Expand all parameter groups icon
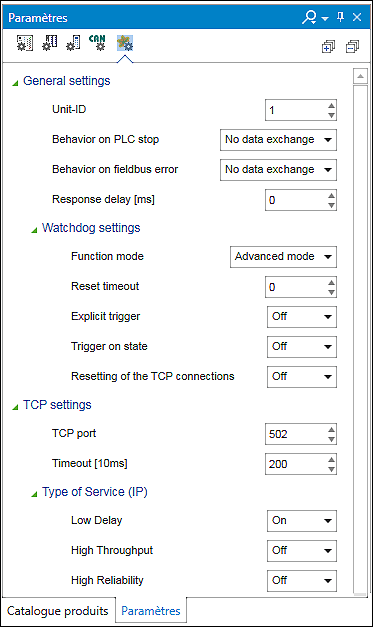Image resolution: width=373 pixels, height=627 pixels. coord(328,46)
